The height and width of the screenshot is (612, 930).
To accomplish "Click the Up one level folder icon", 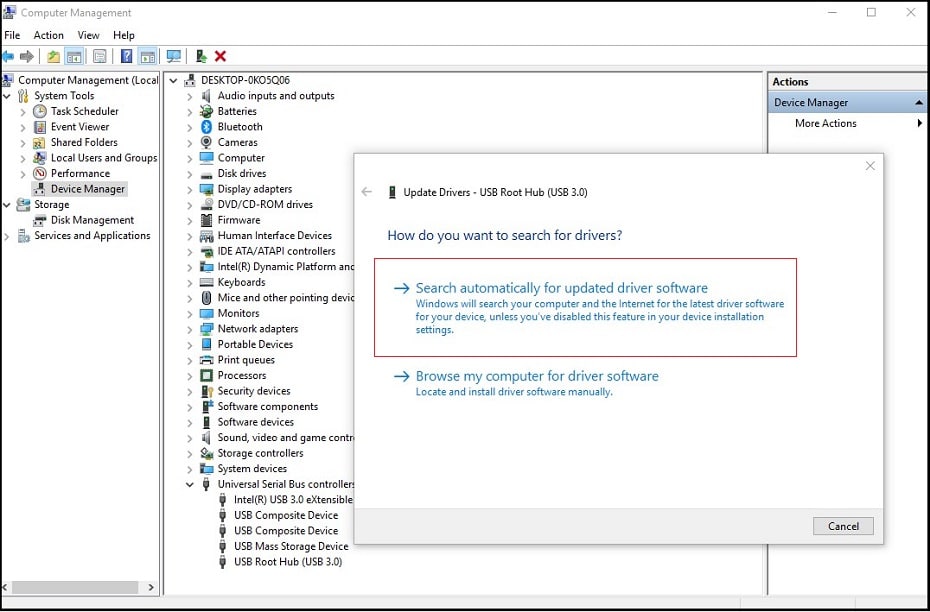I will pyautogui.click(x=53, y=56).
